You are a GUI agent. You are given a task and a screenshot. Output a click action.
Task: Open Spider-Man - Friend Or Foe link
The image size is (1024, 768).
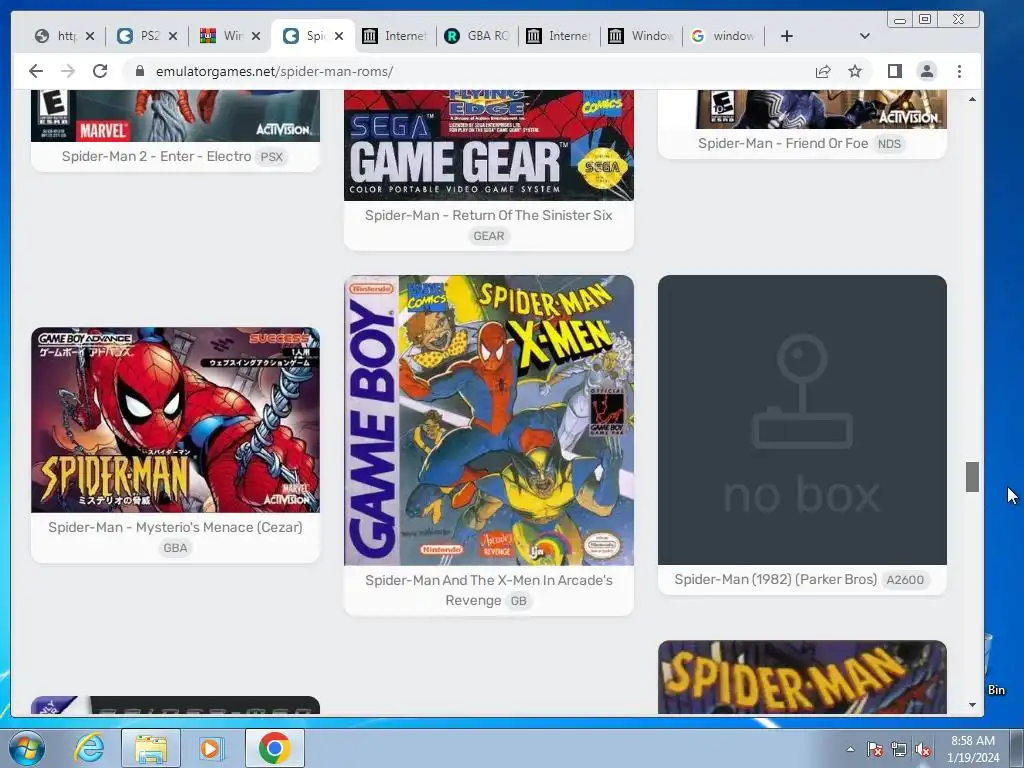point(782,144)
